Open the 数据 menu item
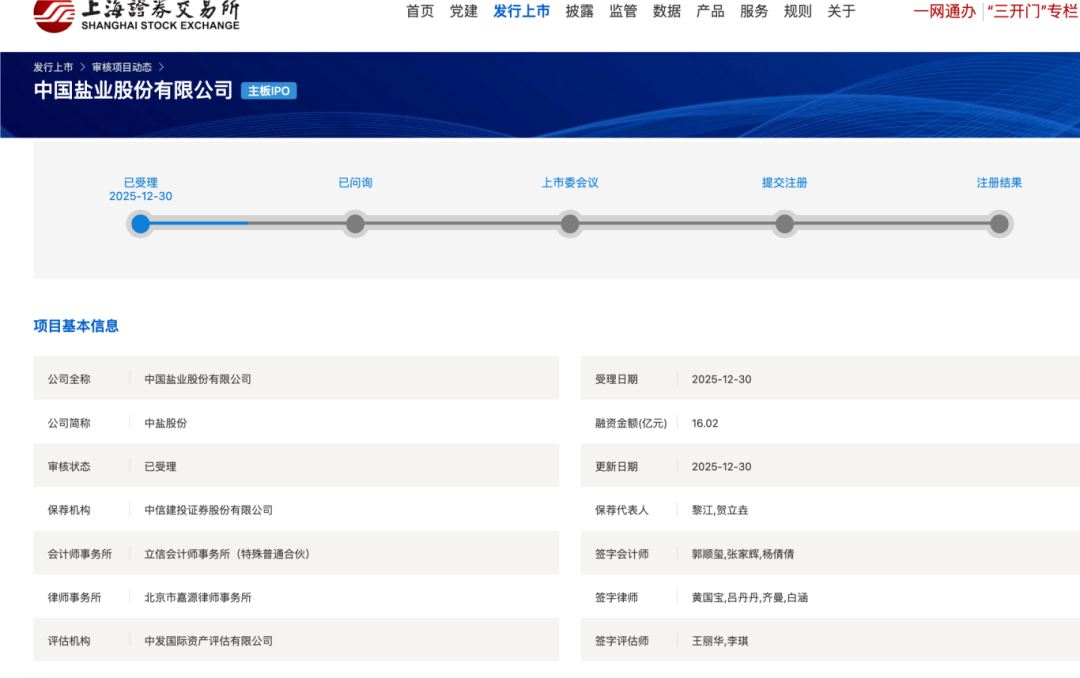The height and width of the screenshot is (678, 1080). (667, 11)
